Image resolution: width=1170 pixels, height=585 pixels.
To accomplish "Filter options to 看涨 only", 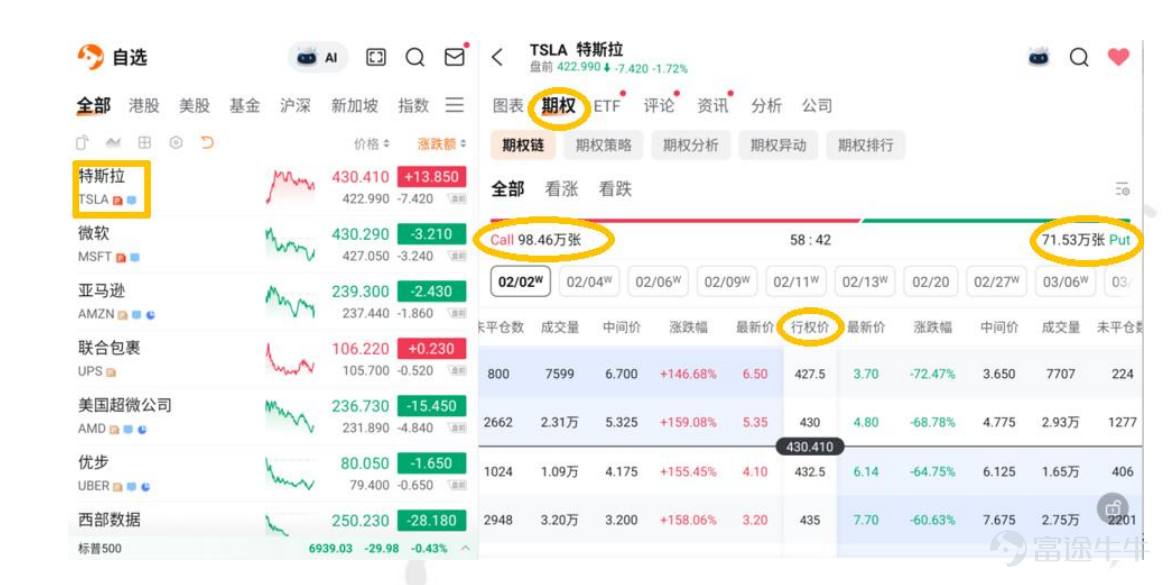I will tap(561, 190).
